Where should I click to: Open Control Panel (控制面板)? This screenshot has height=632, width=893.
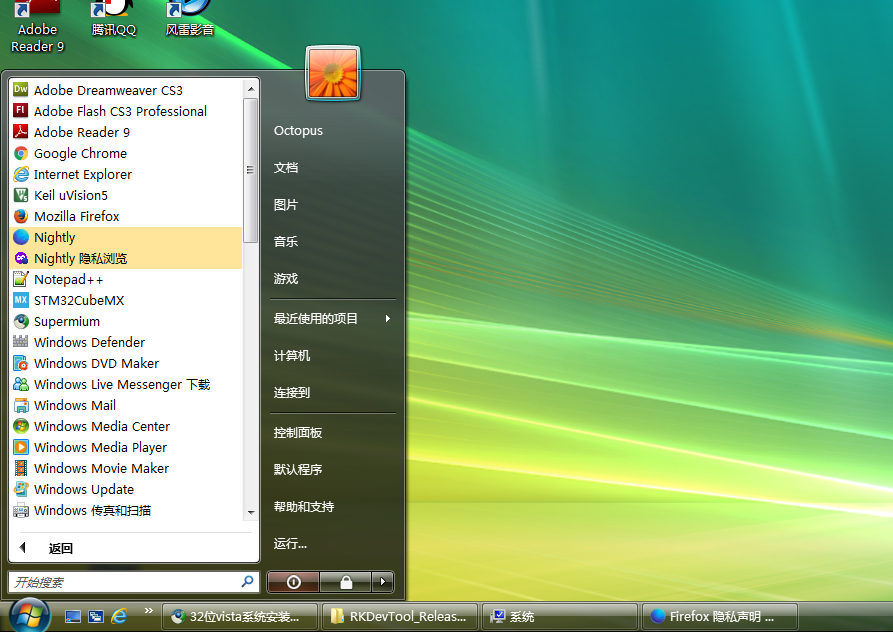click(298, 432)
